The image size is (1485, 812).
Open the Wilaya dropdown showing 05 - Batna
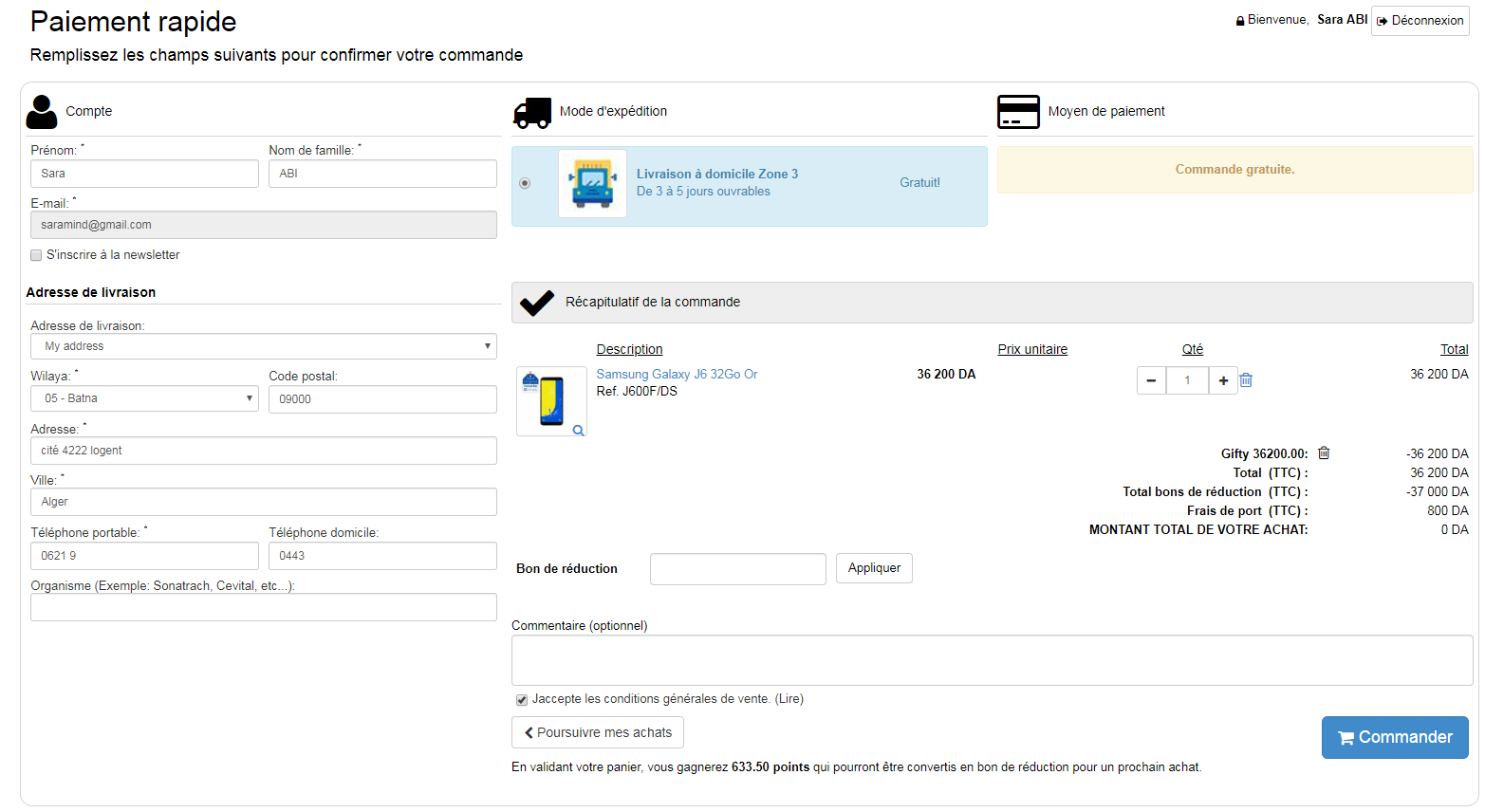point(144,398)
